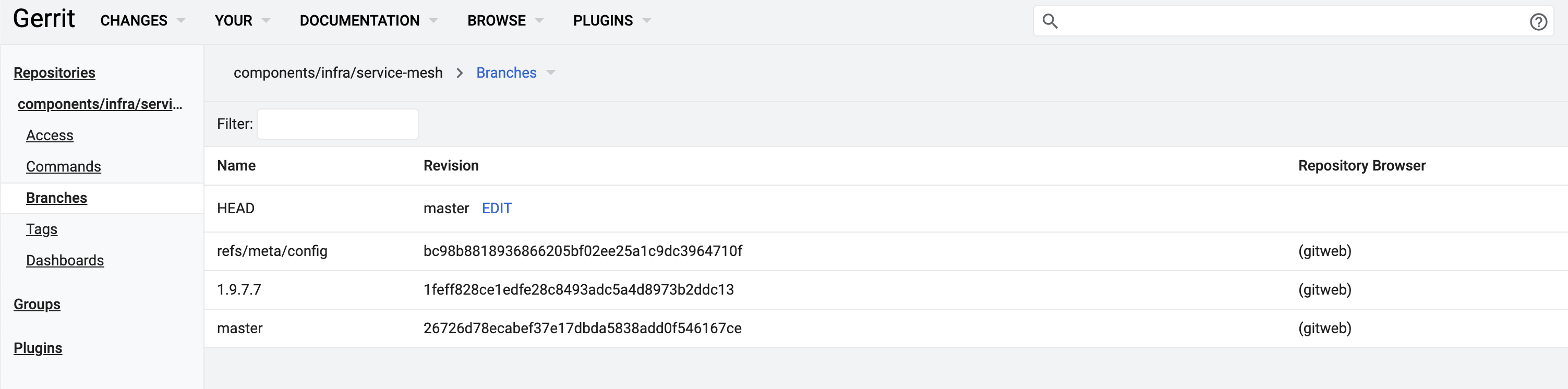1568x389 pixels.
Task: Open gitweb link for master branch
Action: (x=1324, y=329)
